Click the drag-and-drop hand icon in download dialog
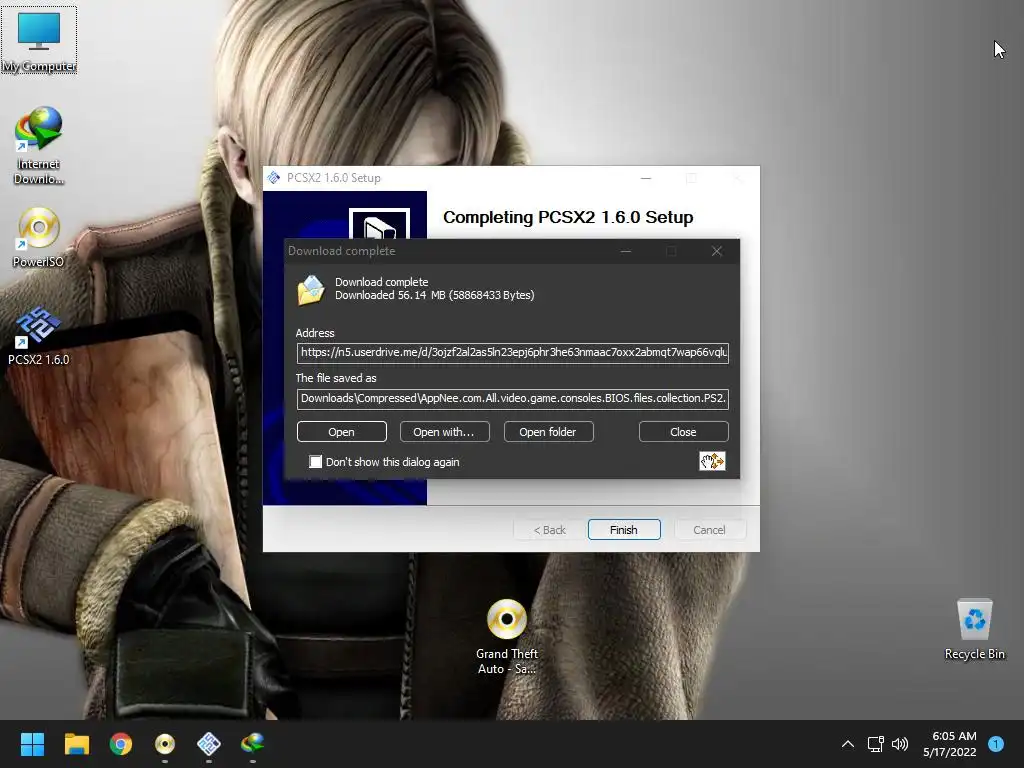The image size is (1024, 768). (712, 461)
